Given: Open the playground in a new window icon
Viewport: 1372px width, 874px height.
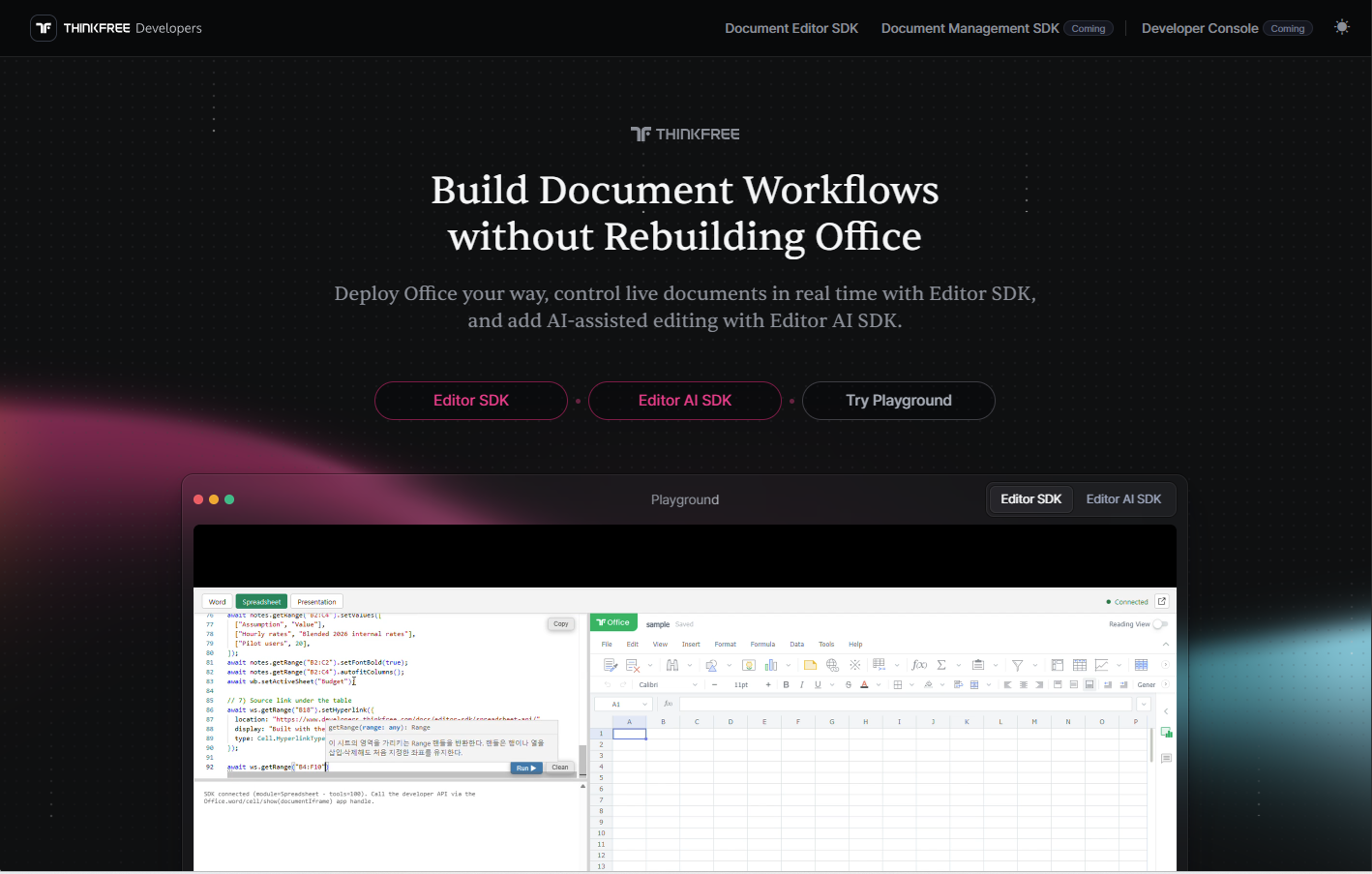Looking at the screenshot, I should [x=1162, y=601].
